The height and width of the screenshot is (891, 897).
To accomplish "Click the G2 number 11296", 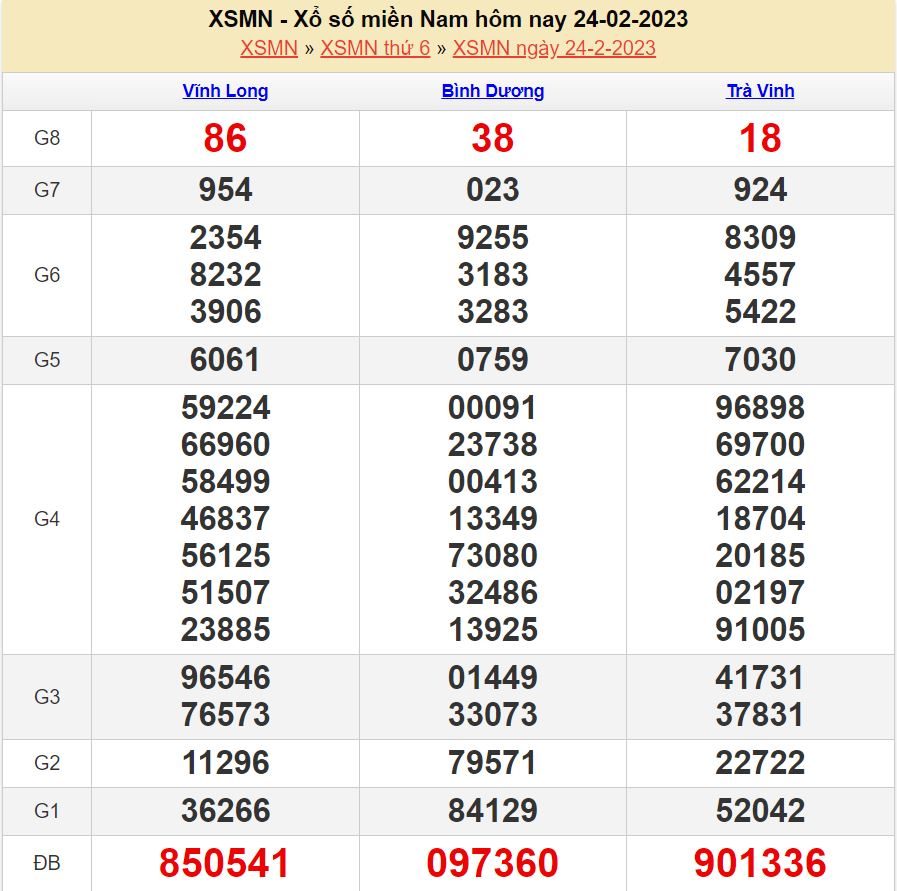I will click(x=225, y=763).
